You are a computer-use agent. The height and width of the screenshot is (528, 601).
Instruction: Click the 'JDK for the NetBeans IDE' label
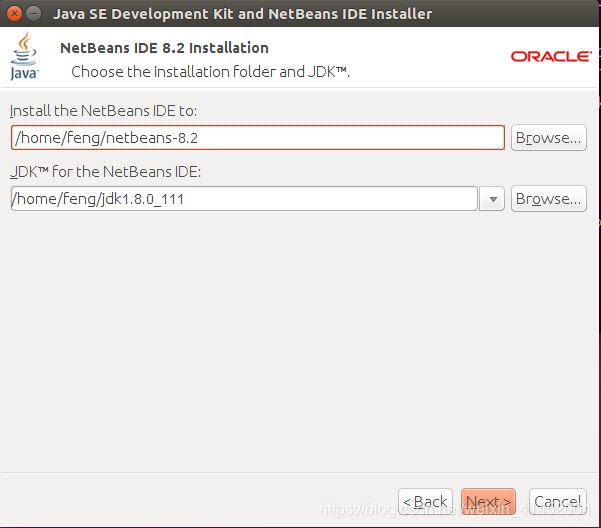(106, 172)
